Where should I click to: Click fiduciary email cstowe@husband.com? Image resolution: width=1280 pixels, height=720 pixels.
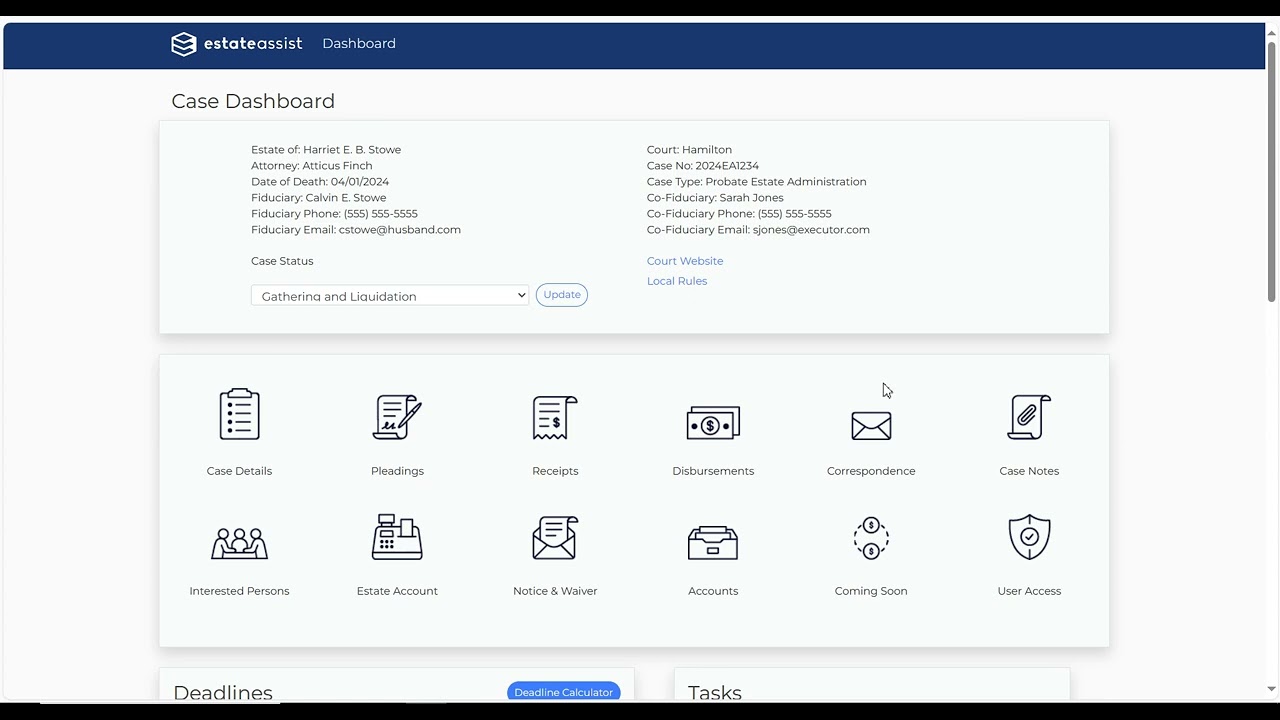(x=400, y=230)
